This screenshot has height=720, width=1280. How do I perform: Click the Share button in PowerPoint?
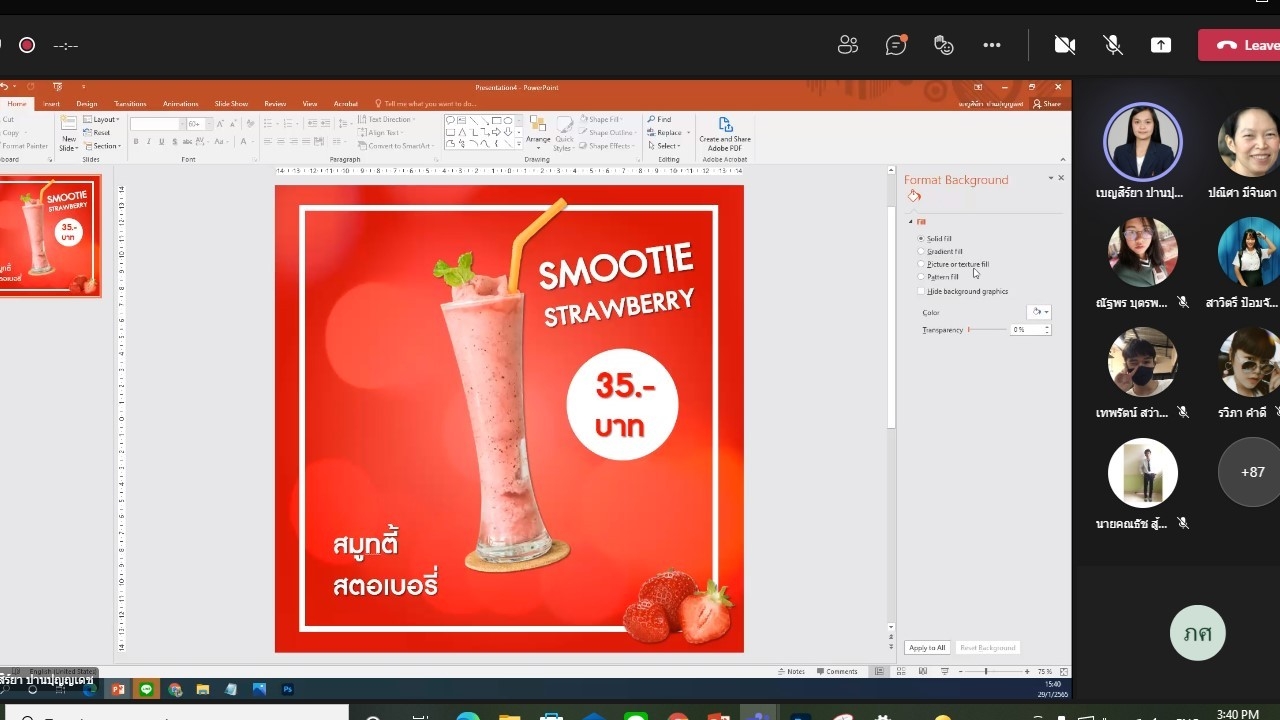click(x=1047, y=104)
